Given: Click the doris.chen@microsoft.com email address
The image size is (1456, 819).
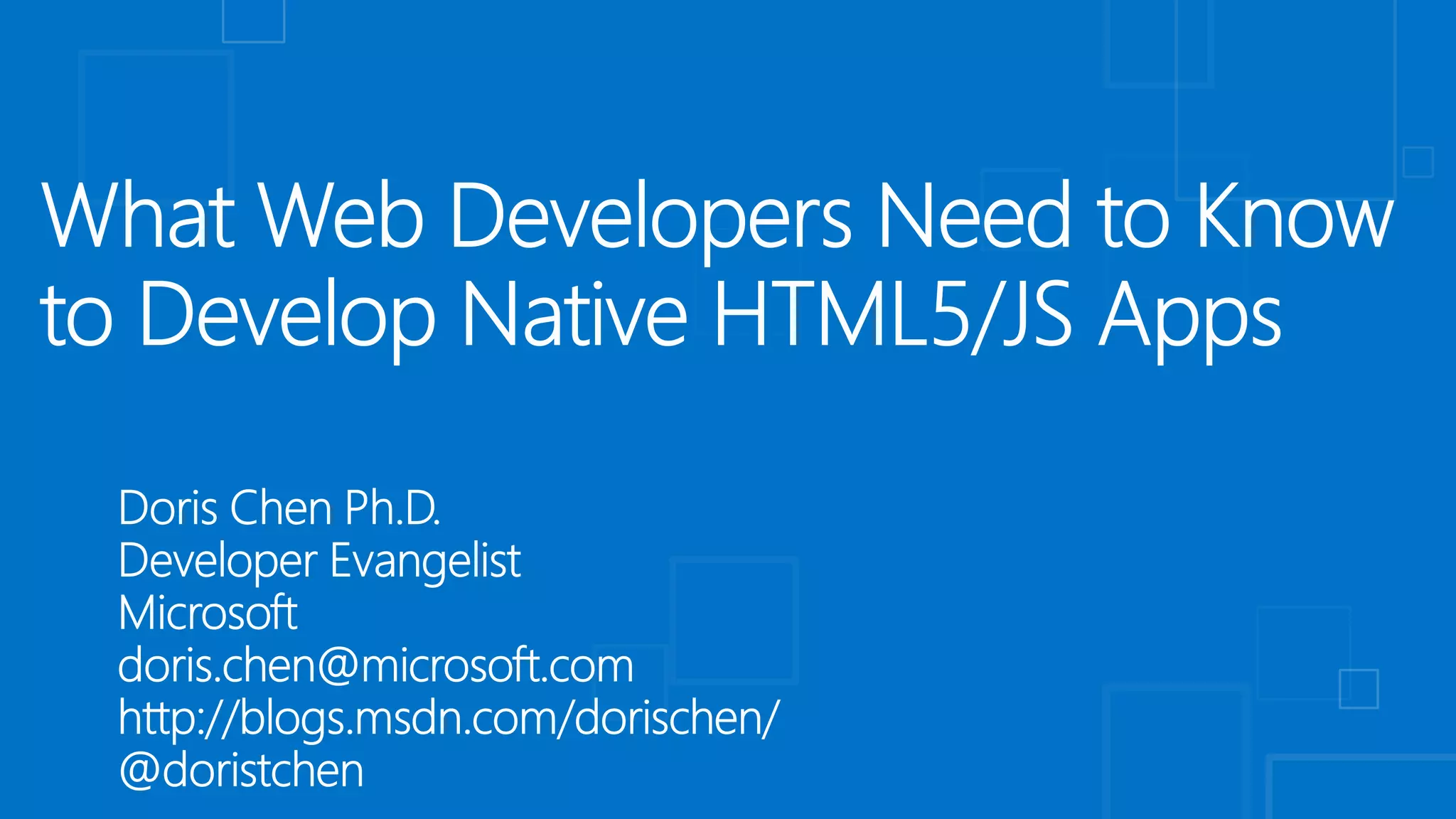Looking at the screenshot, I should [375, 666].
